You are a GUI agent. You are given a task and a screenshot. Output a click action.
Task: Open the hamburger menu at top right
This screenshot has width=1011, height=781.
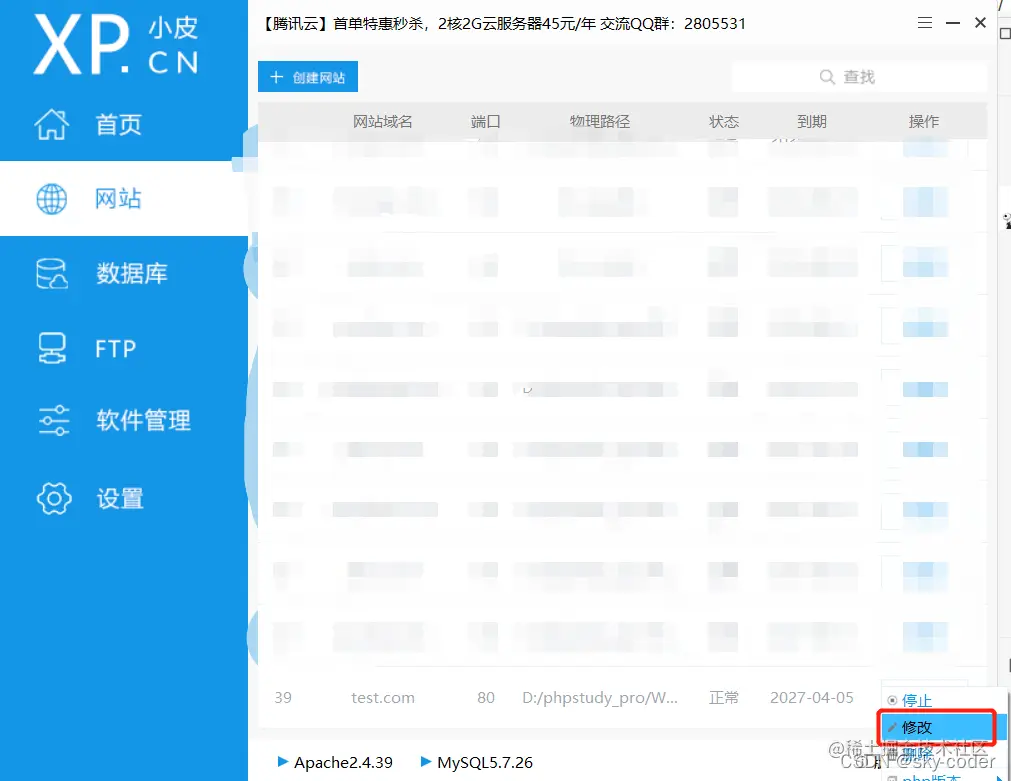coord(925,22)
